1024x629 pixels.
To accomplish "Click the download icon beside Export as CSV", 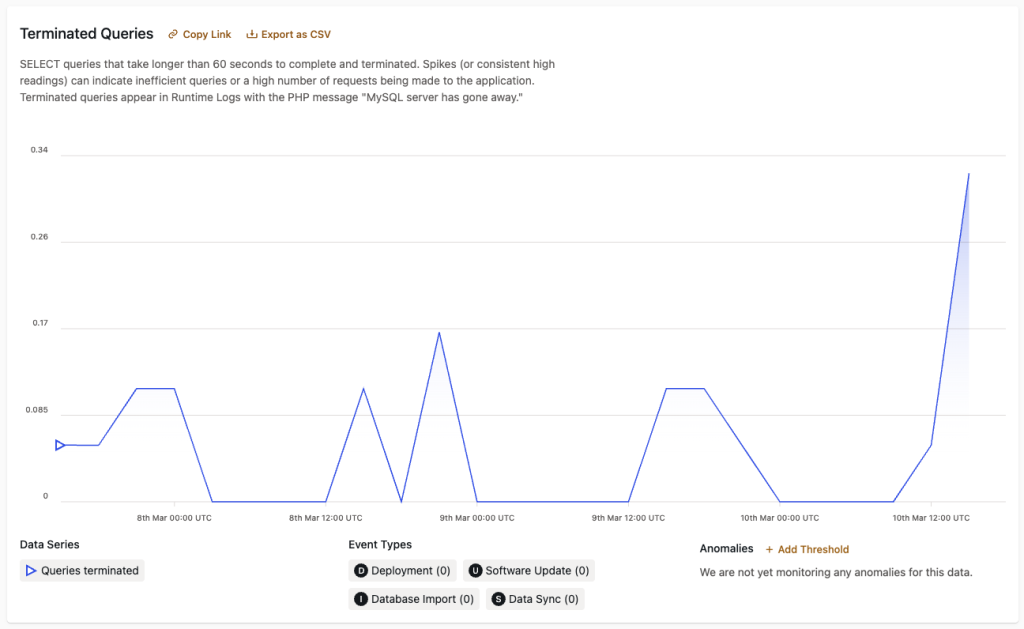I will [252, 34].
